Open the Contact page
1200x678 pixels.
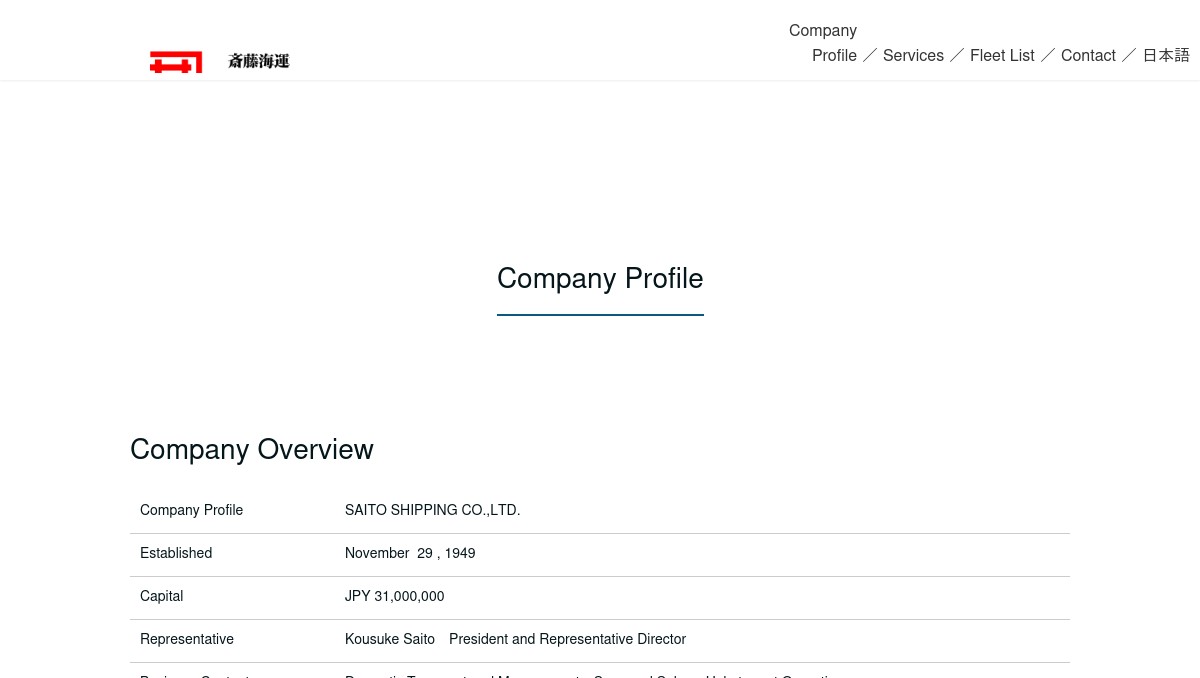coord(1088,55)
